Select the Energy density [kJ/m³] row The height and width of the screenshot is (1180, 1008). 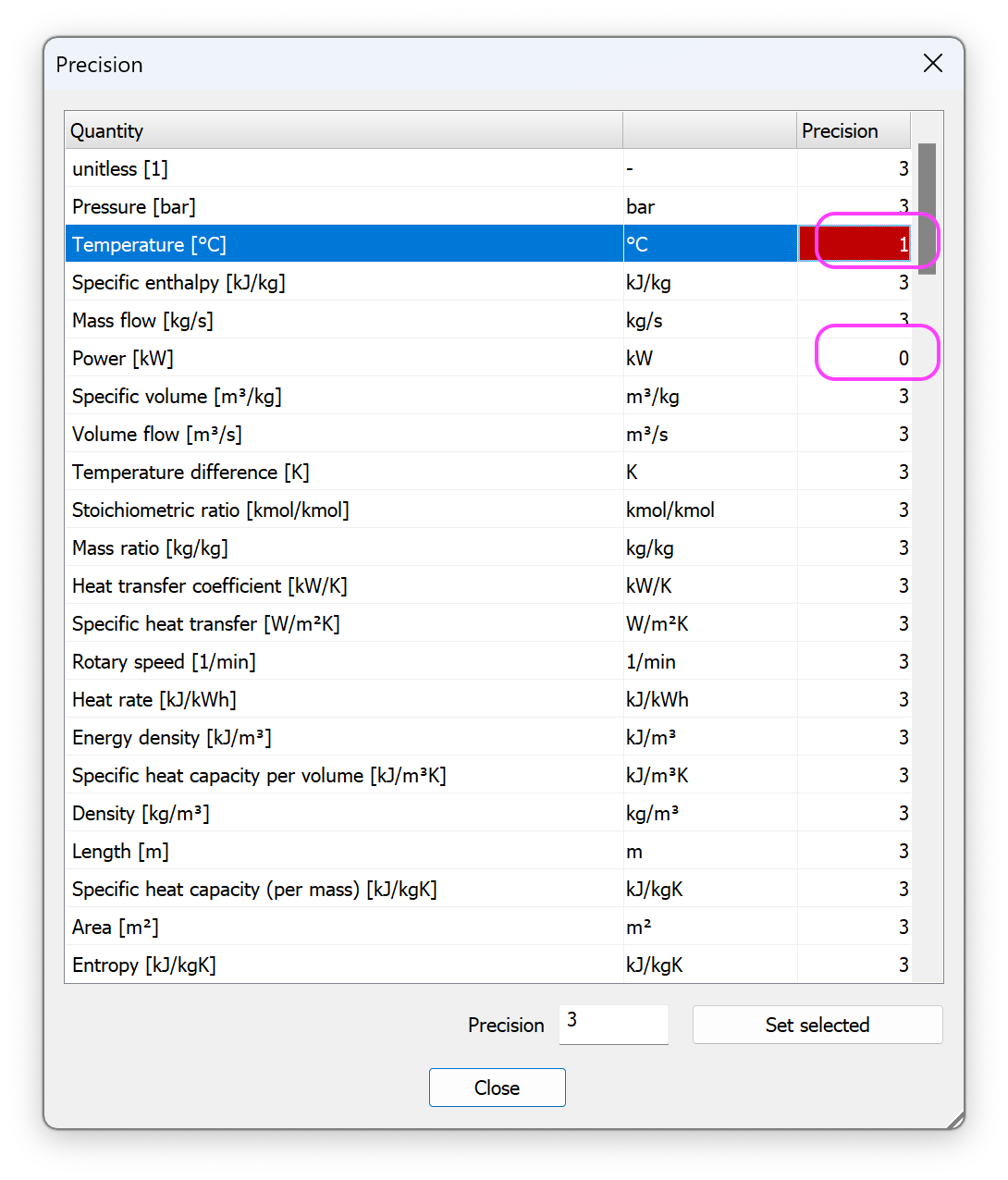point(488,737)
